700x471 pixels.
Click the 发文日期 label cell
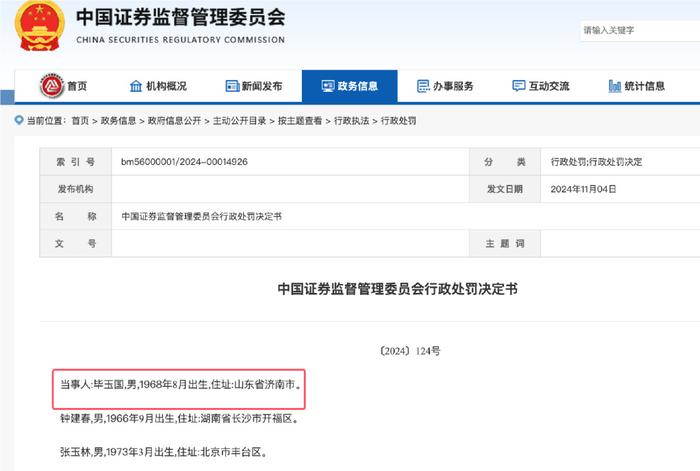pyautogui.click(x=505, y=189)
